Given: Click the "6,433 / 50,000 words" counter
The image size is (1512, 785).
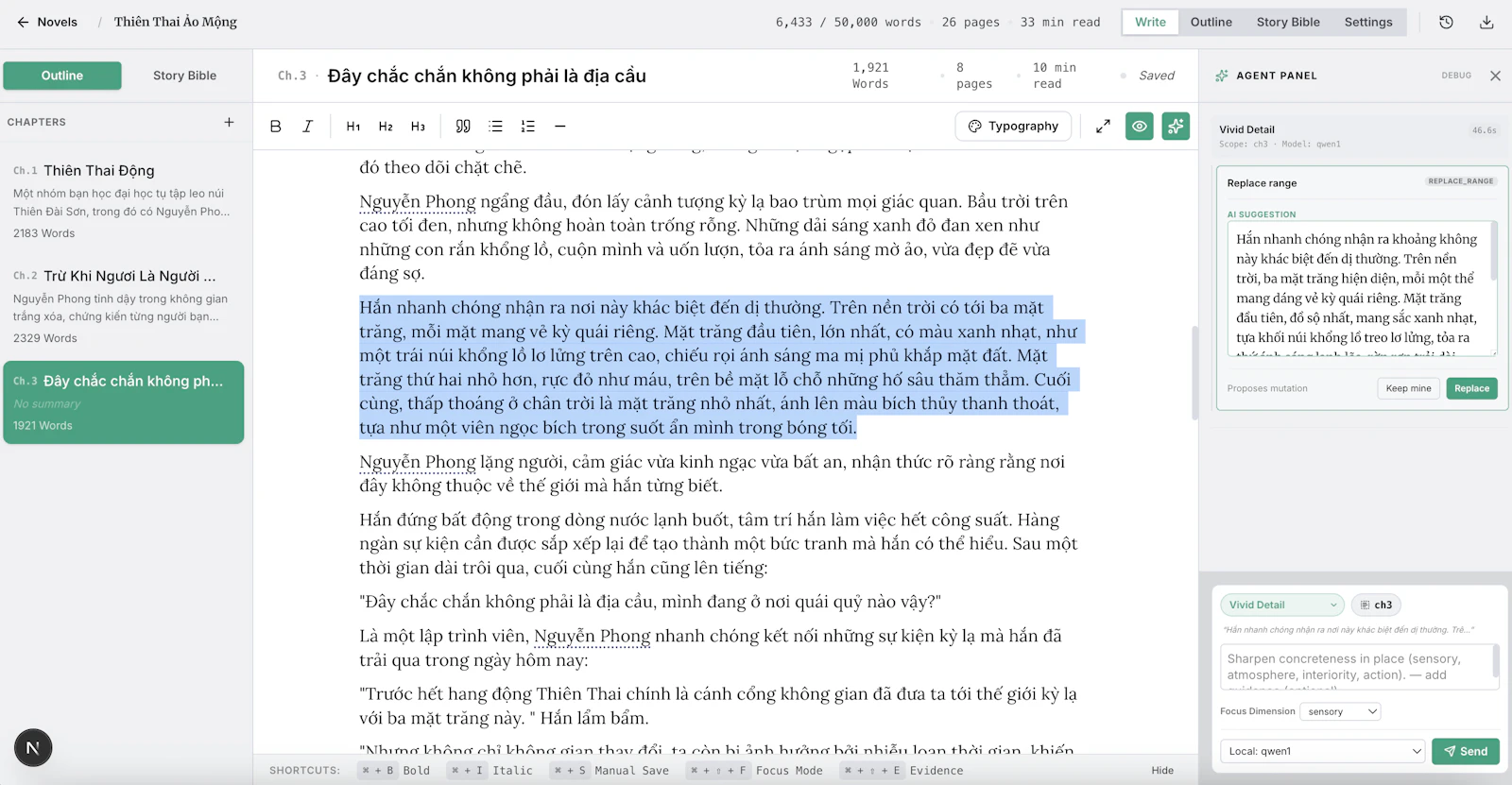Looking at the screenshot, I should click(849, 22).
